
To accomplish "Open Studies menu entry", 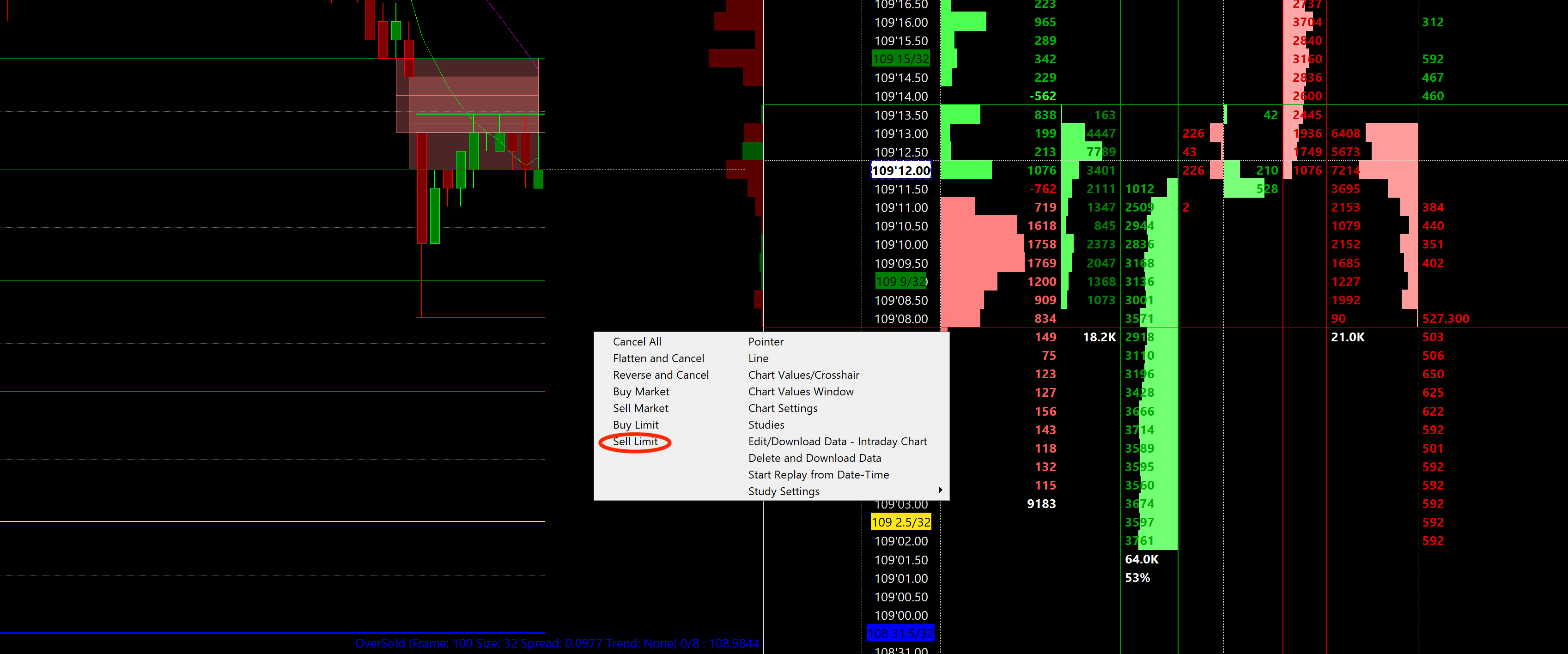I will tap(766, 424).
